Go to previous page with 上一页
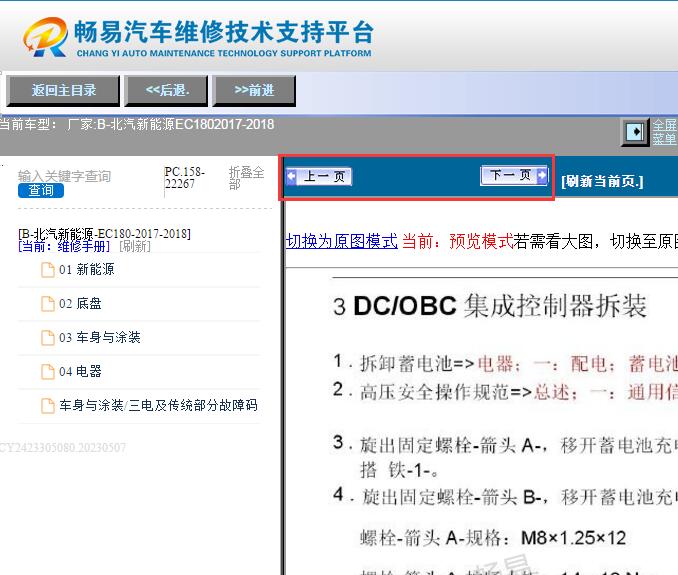This screenshot has height=575, width=678. pos(320,176)
